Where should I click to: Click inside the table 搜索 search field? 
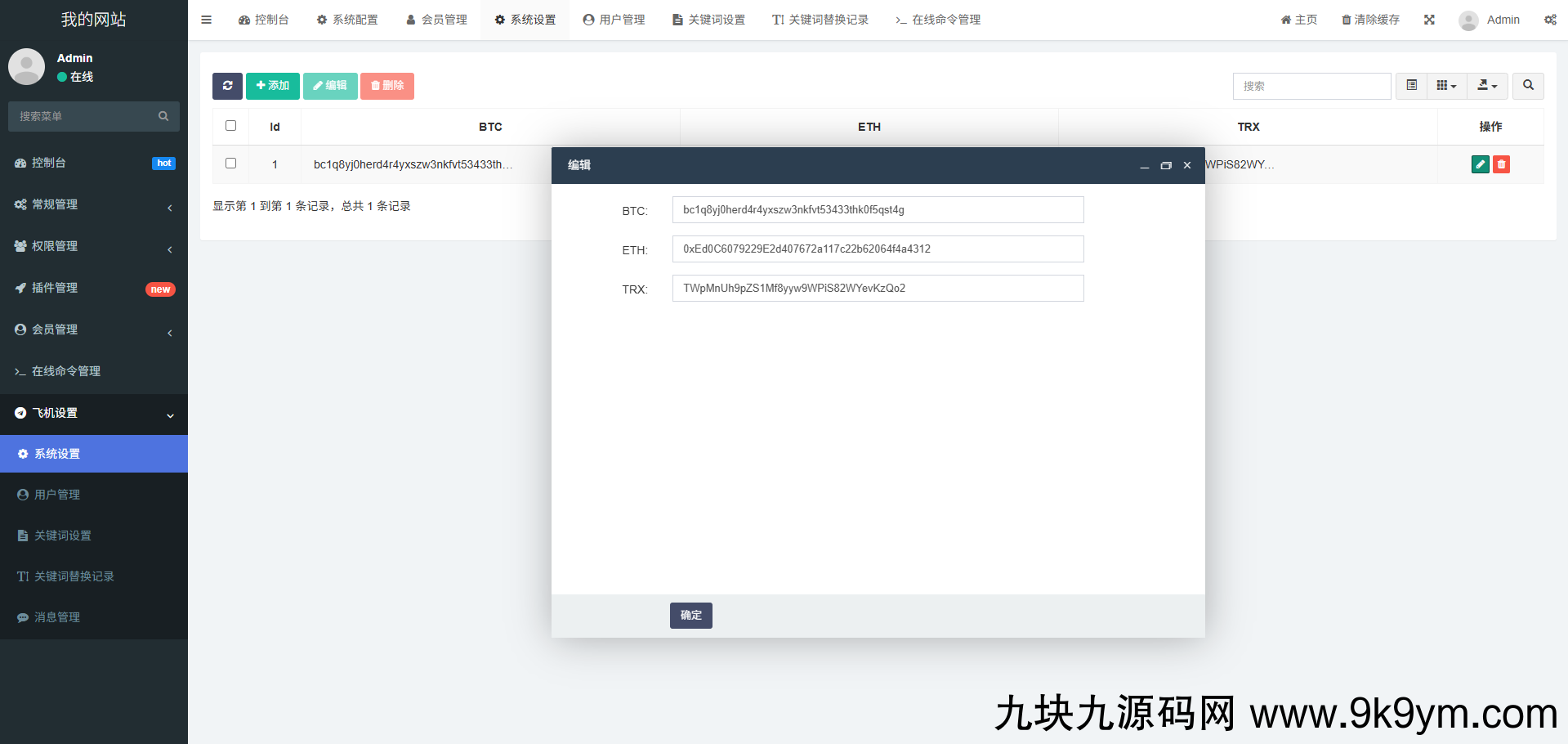[x=1311, y=86]
